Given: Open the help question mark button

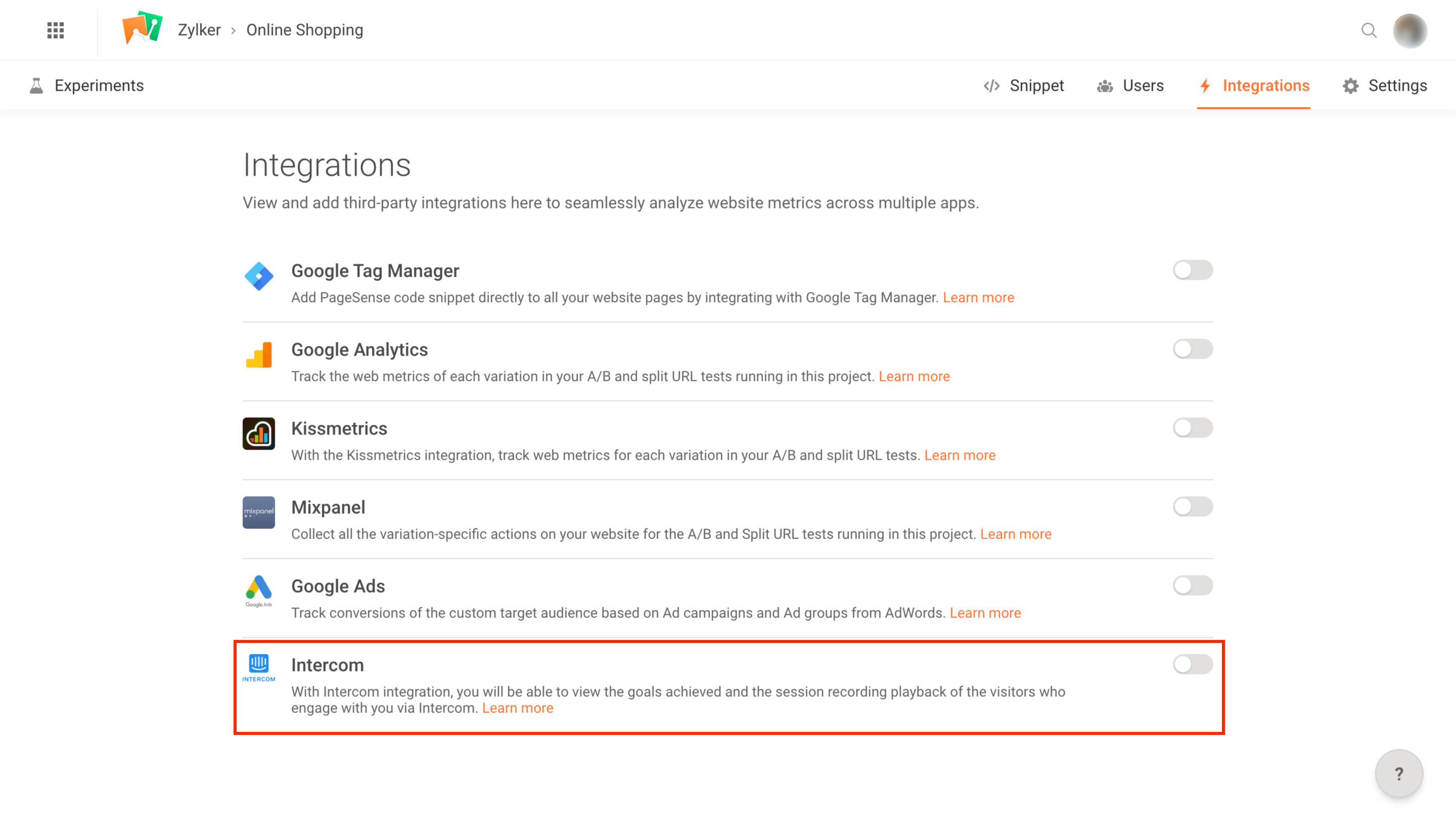Looking at the screenshot, I should (x=1399, y=773).
